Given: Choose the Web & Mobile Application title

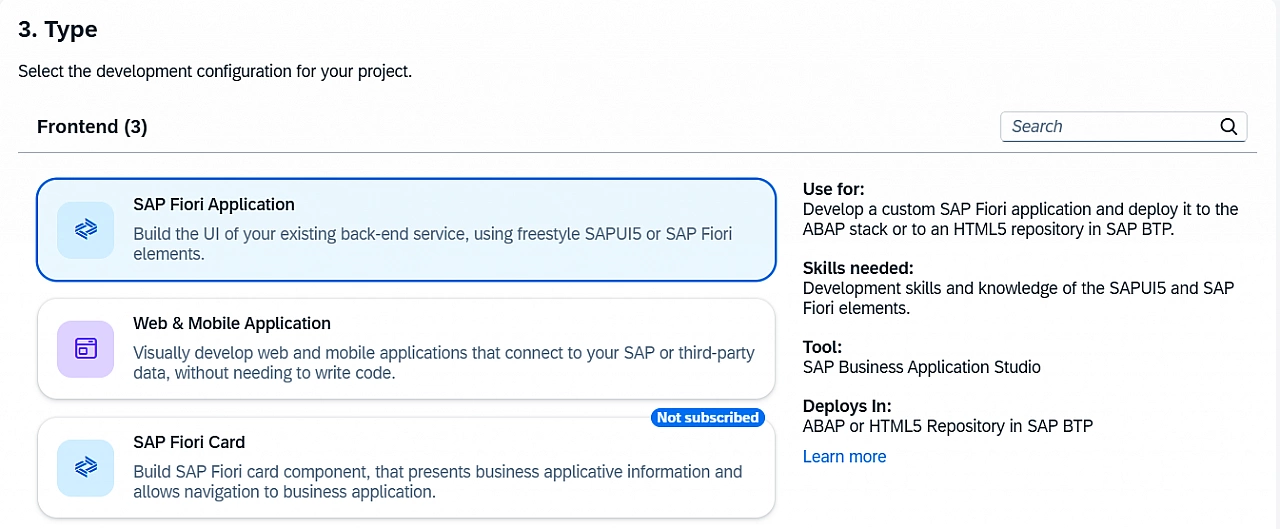Looking at the screenshot, I should (x=232, y=324).
